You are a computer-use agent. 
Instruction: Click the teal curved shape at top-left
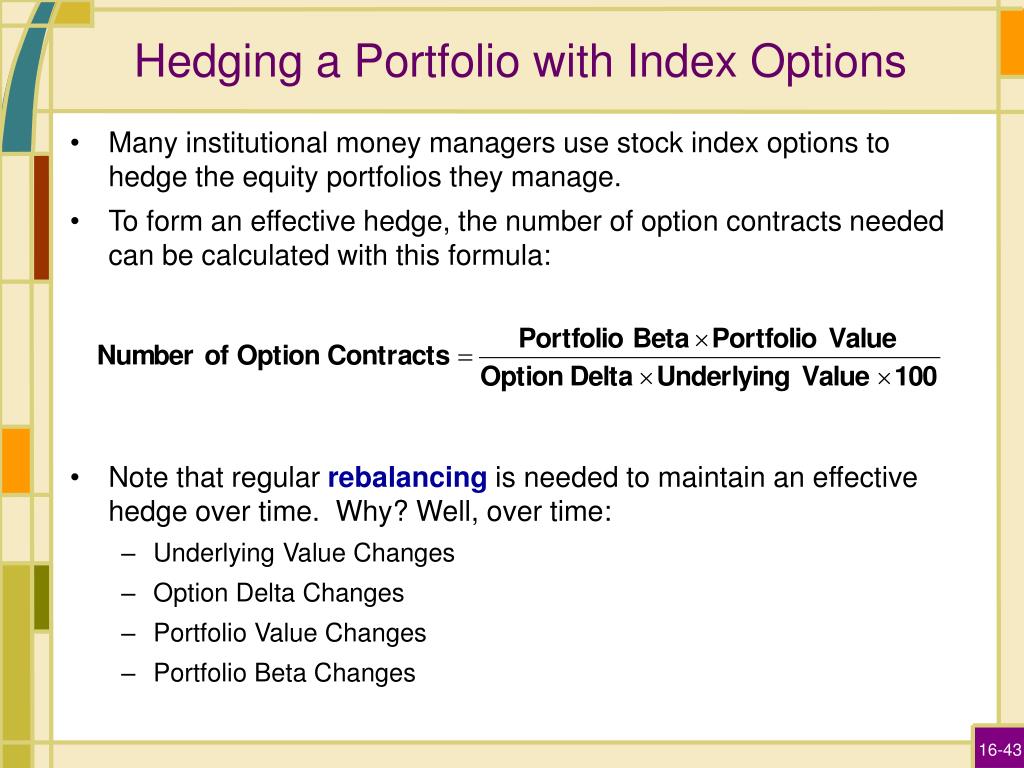26,78
